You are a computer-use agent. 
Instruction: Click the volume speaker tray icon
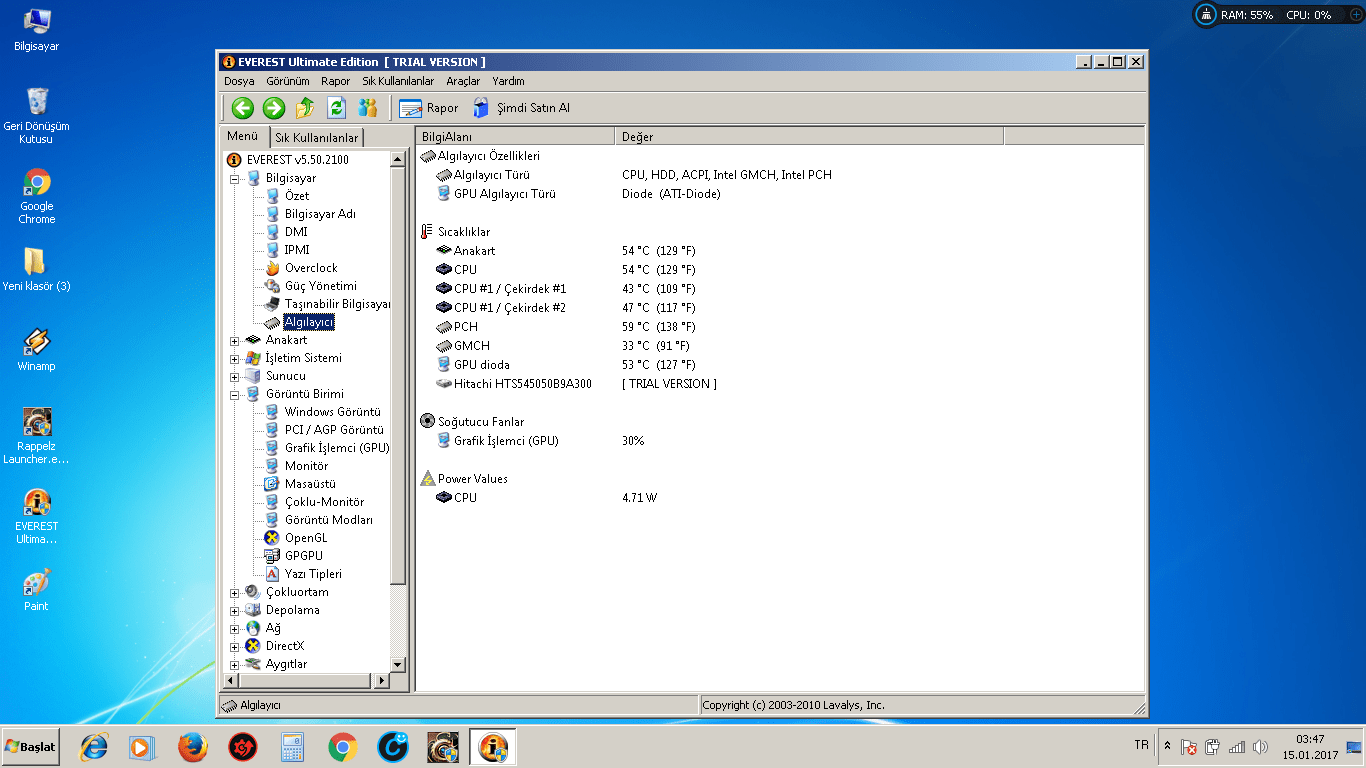(1260, 747)
